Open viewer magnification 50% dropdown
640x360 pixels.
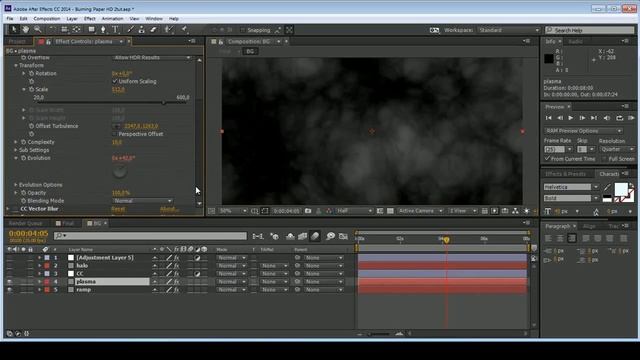pos(233,211)
